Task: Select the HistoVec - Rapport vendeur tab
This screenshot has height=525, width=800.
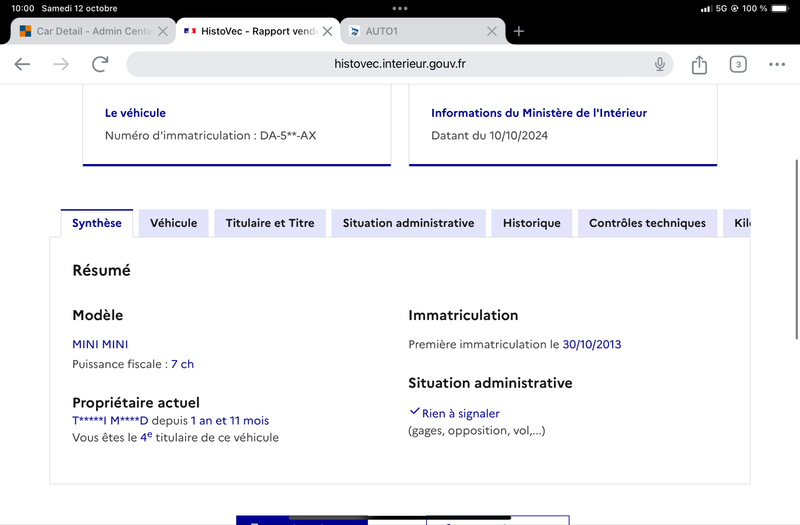Action: [x=258, y=31]
